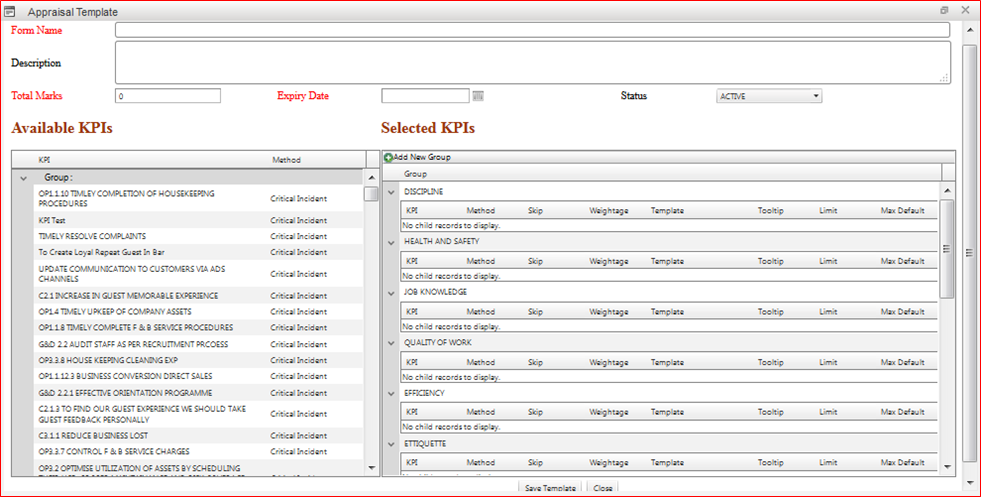The width and height of the screenshot is (981, 497).
Task: Click the Appraisal Template window icon
Action: [10, 11]
